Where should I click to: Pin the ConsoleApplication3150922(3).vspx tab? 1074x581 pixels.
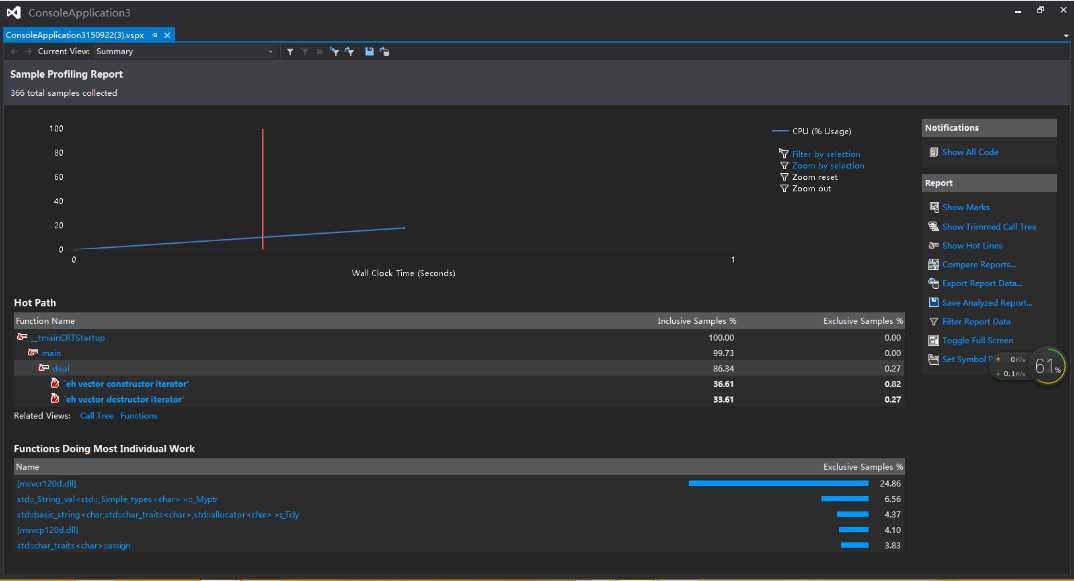155,35
